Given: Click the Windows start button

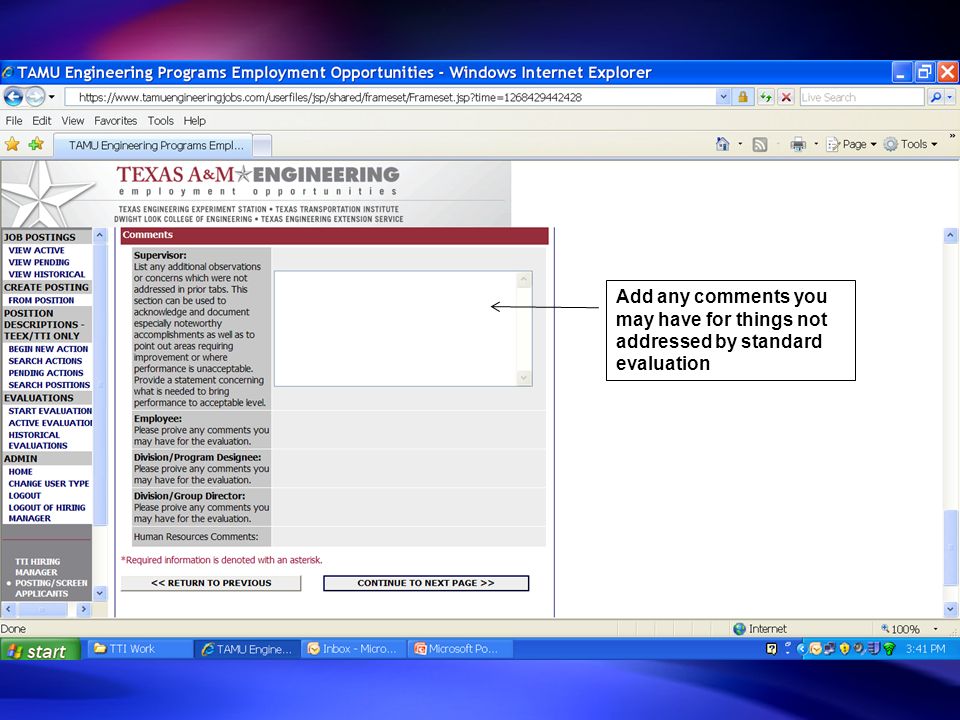Looking at the screenshot, I should 40,650.
